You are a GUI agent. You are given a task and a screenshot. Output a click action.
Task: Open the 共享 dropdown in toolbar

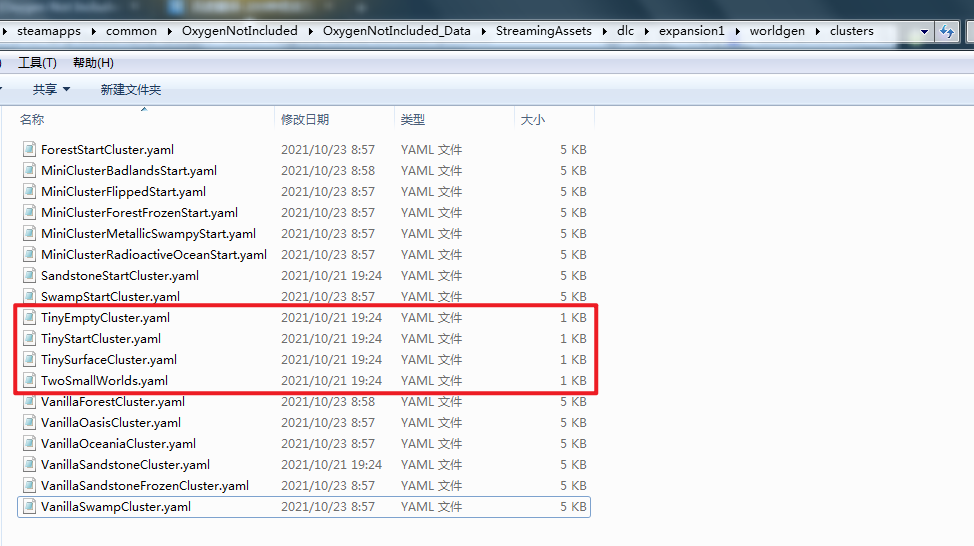51,90
